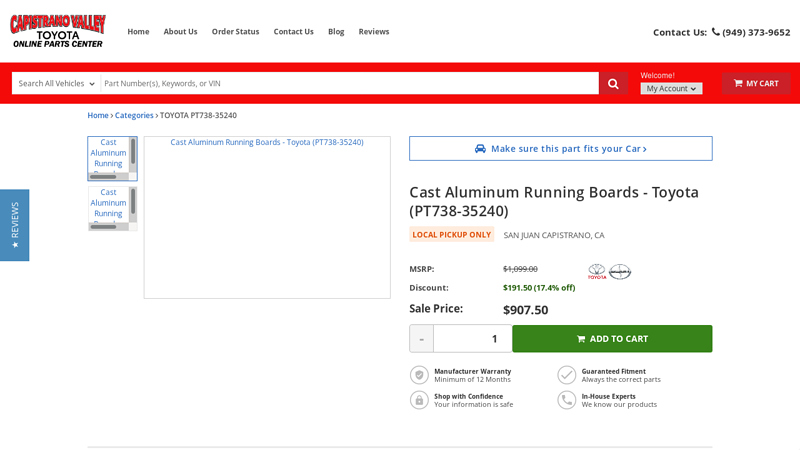Viewport: 800px width, 450px height.
Task: Click the magnifying glass search button
Action: pos(613,83)
